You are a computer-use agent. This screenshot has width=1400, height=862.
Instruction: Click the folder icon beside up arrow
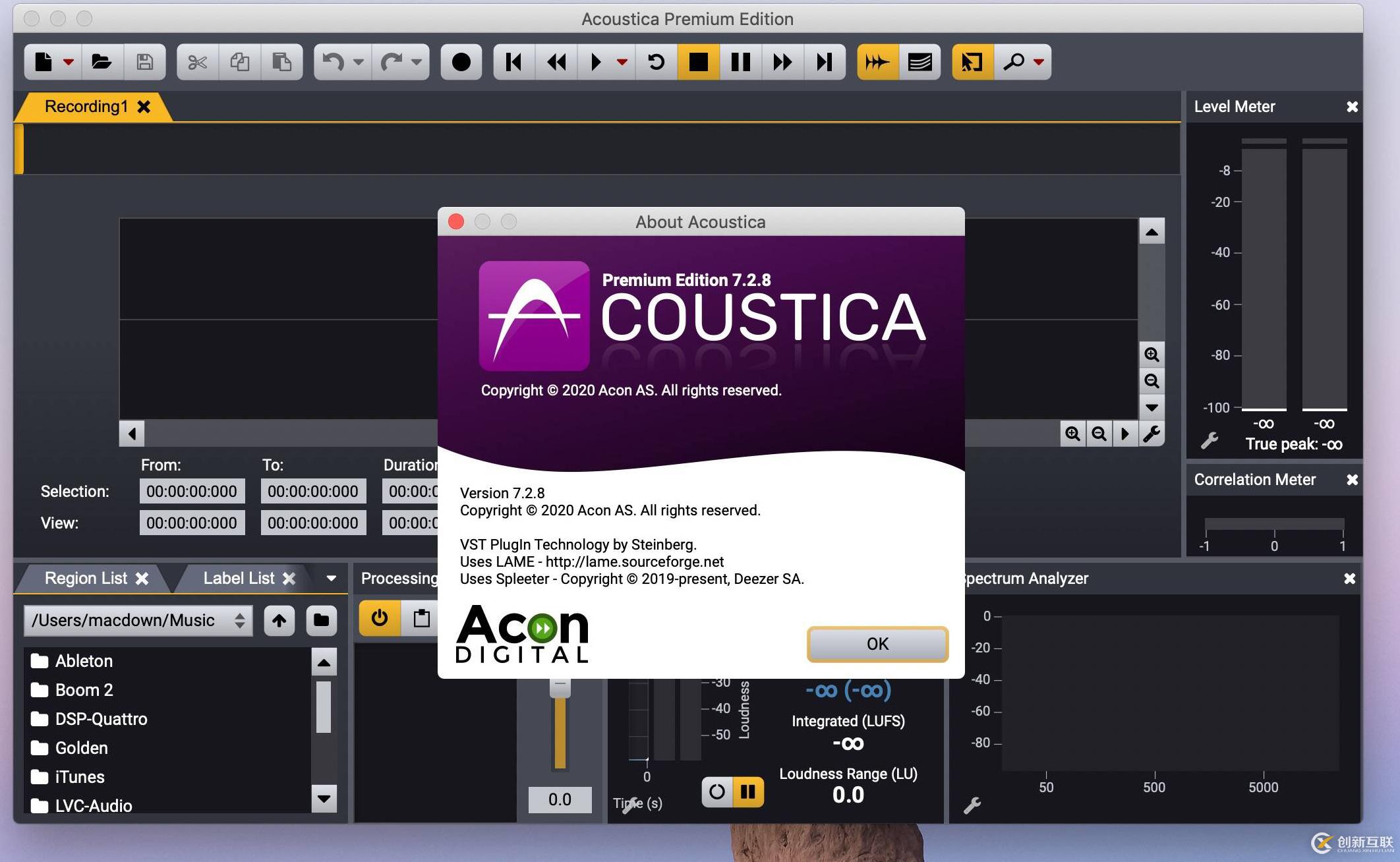pos(322,620)
